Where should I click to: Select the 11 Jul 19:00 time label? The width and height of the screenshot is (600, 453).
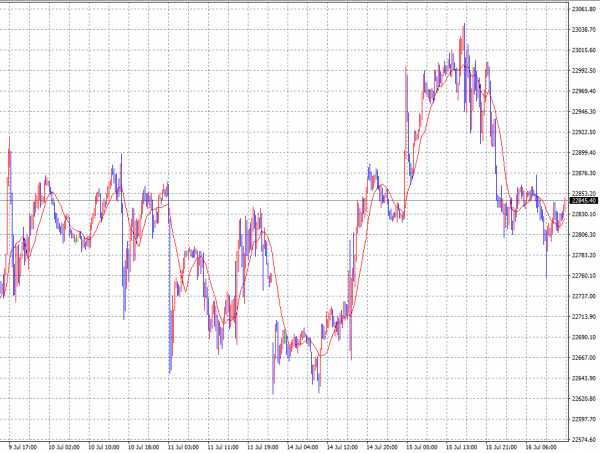click(x=264, y=447)
